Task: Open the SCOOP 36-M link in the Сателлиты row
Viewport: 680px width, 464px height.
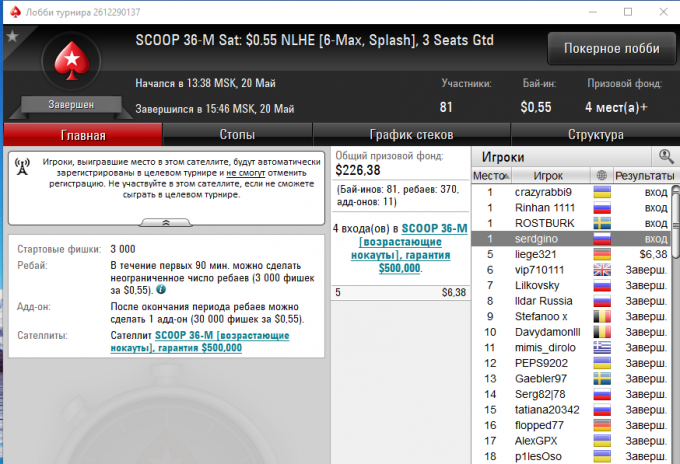Action: [x=200, y=342]
